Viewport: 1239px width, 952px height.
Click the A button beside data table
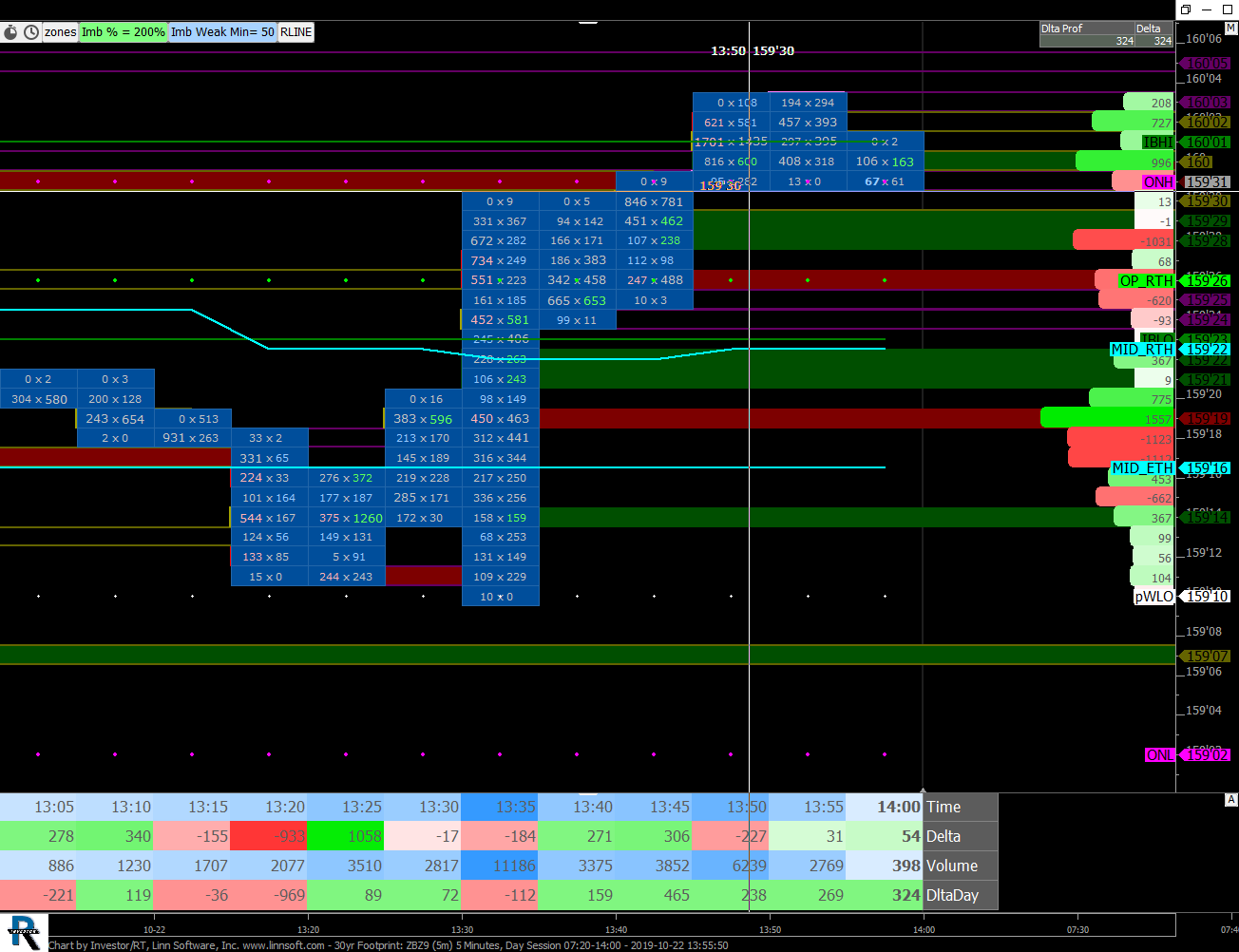[x=1231, y=800]
